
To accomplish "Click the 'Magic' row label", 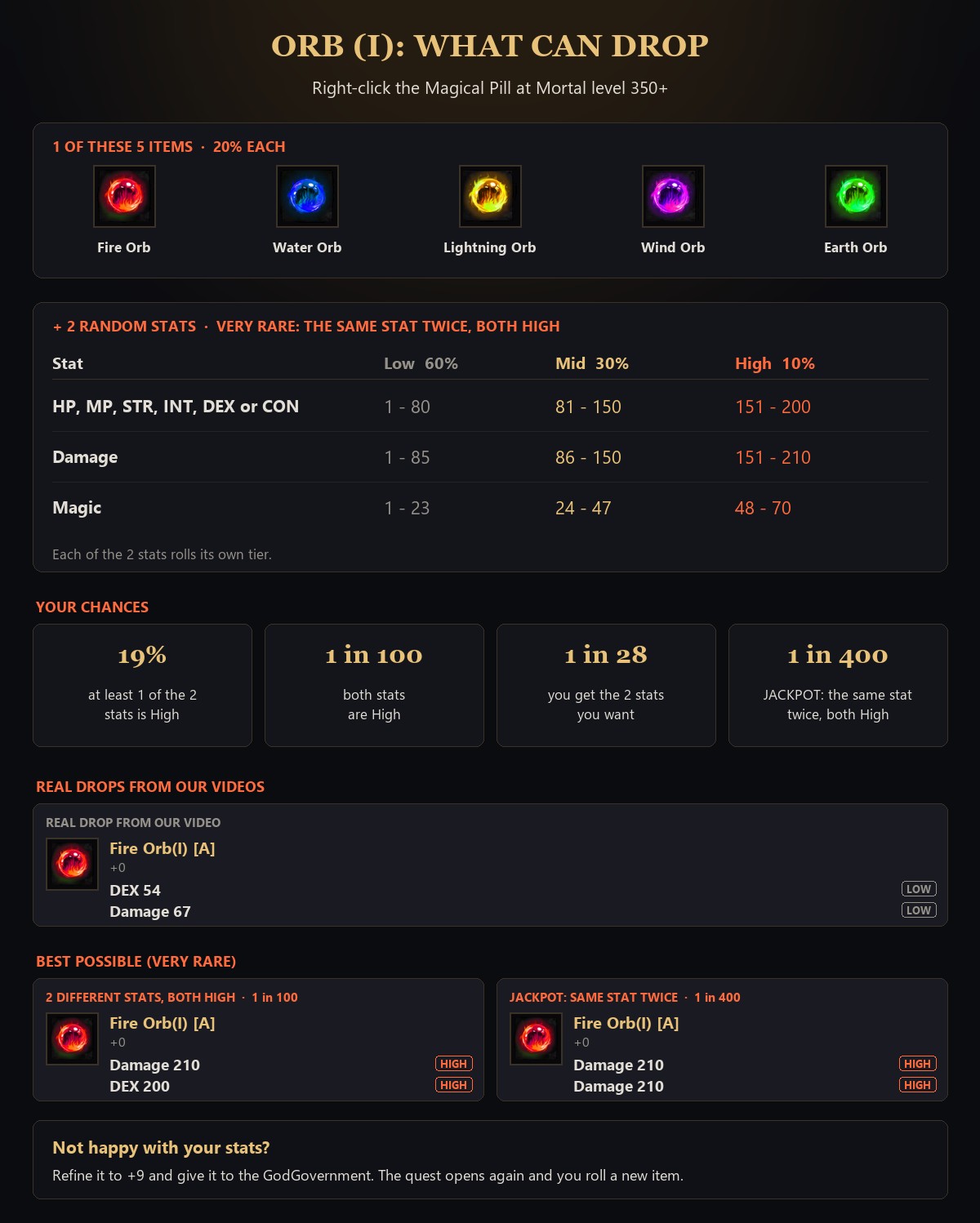I will [x=77, y=508].
